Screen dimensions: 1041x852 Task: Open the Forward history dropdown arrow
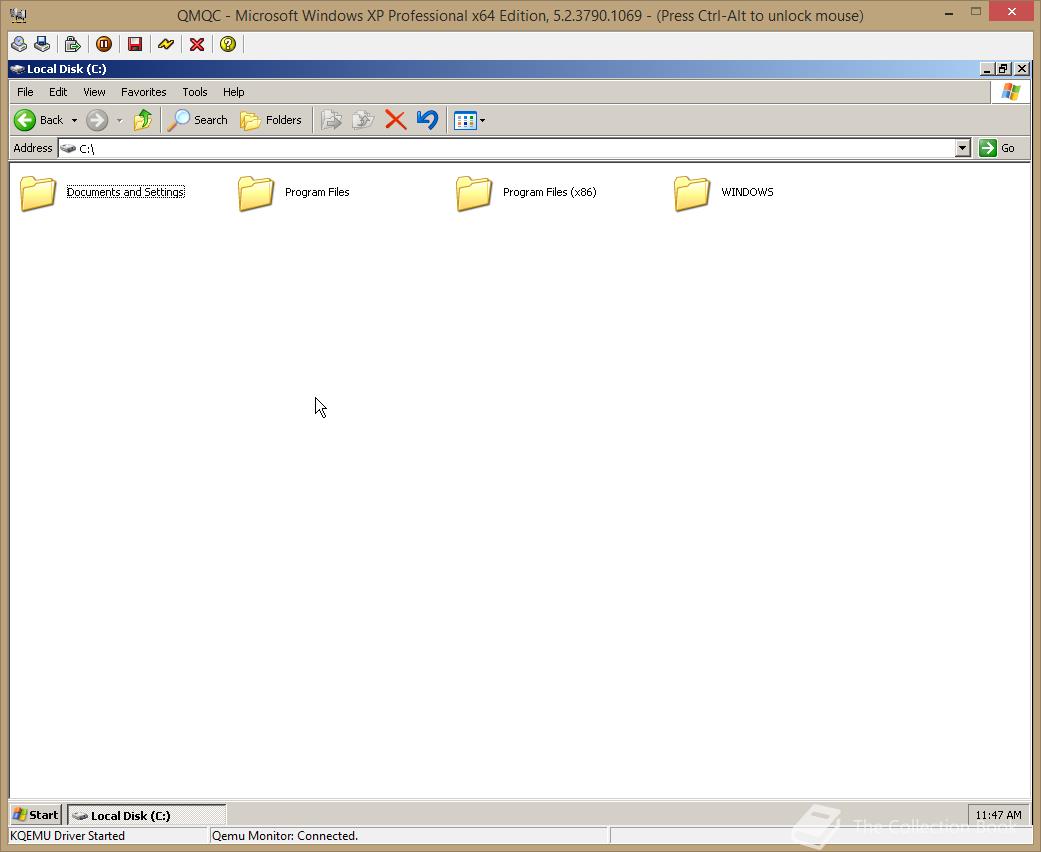click(x=120, y=121)
